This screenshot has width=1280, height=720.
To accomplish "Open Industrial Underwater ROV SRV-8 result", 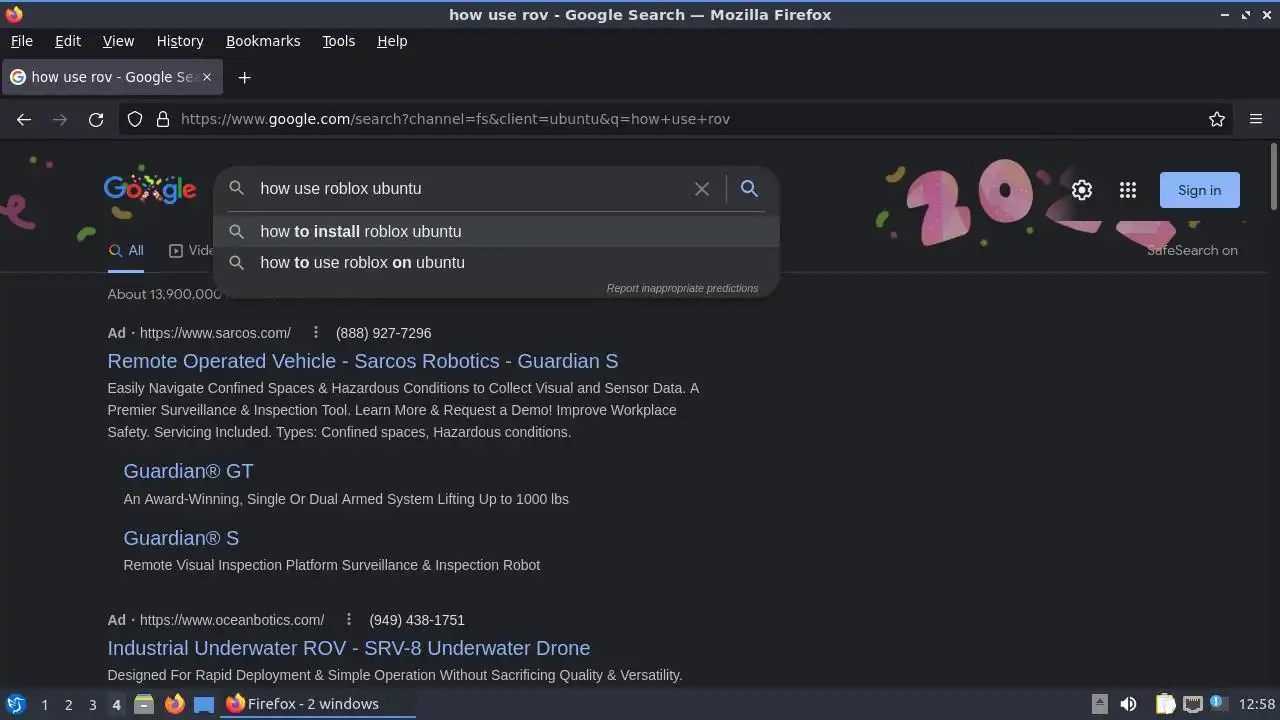I will pyautogui.click(x=349, y=648).
